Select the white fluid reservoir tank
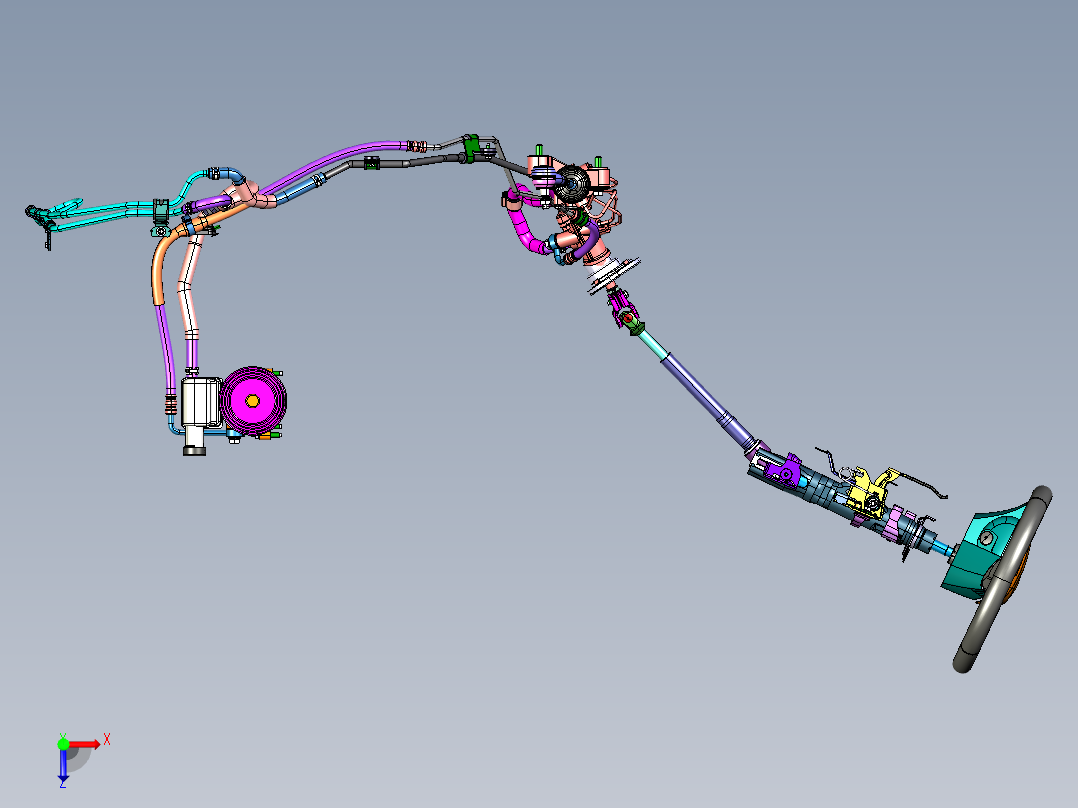Screen dimensions: 1078x808 tap(200, 402)
